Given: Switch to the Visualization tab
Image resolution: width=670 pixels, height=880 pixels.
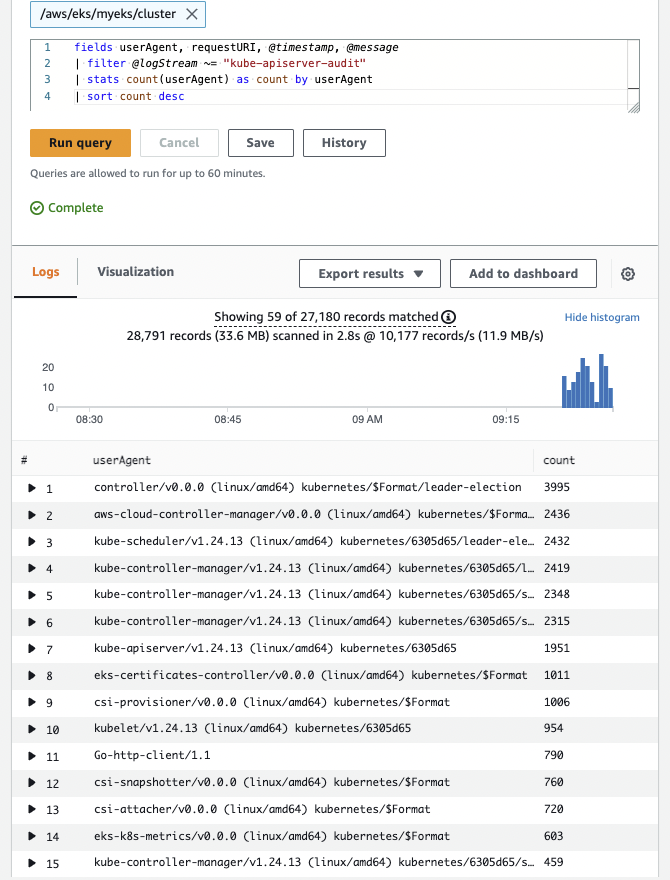Looking at the screenshot, I should pyautogui.click(x=135, y=272).
